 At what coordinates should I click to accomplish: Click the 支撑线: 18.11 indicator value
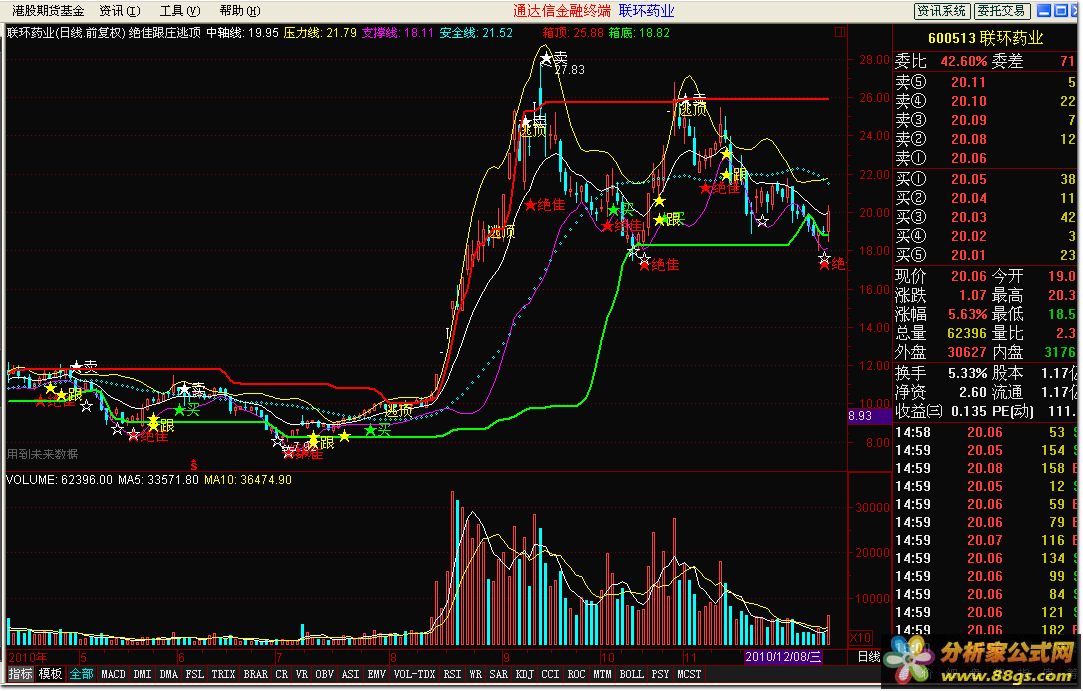pos(398,32)
